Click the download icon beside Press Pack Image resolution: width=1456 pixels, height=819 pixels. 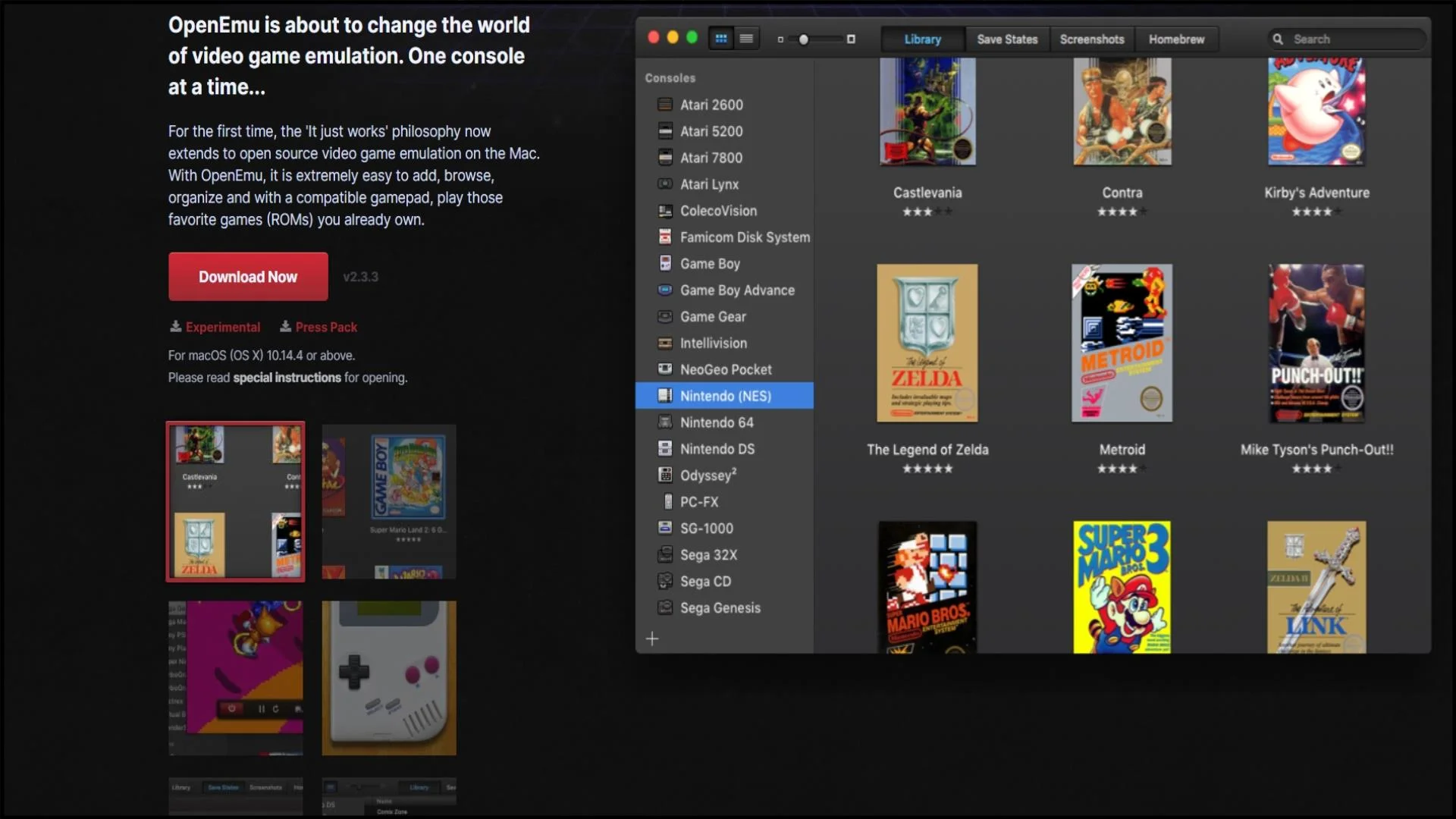pyautogui.click(x=286, y=327)
